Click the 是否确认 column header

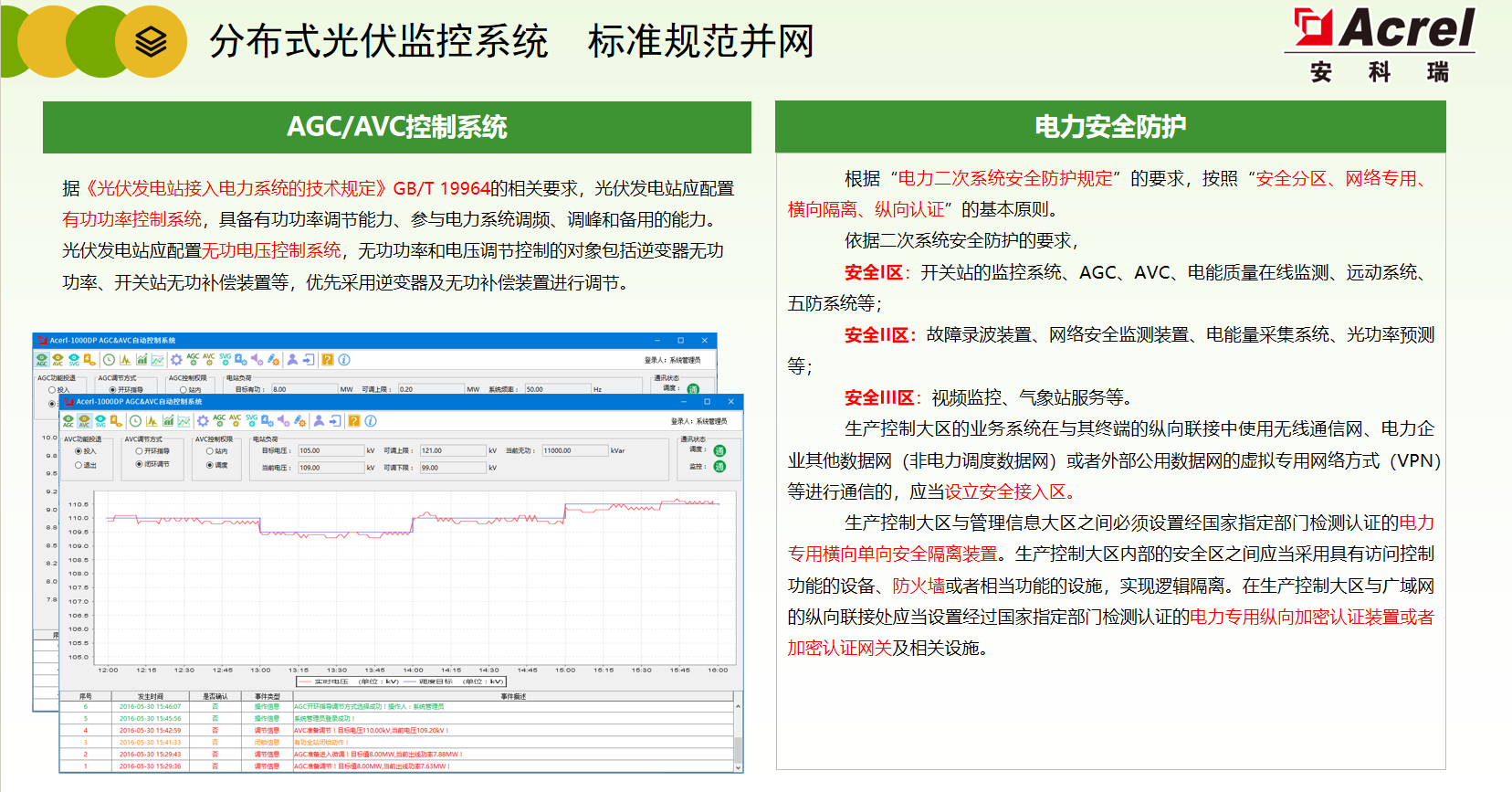click(215, 696)
